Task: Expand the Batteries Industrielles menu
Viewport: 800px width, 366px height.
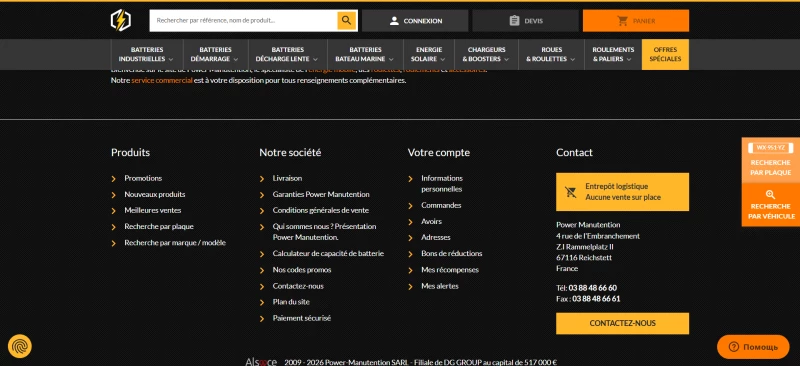Action: coord(147,54)
